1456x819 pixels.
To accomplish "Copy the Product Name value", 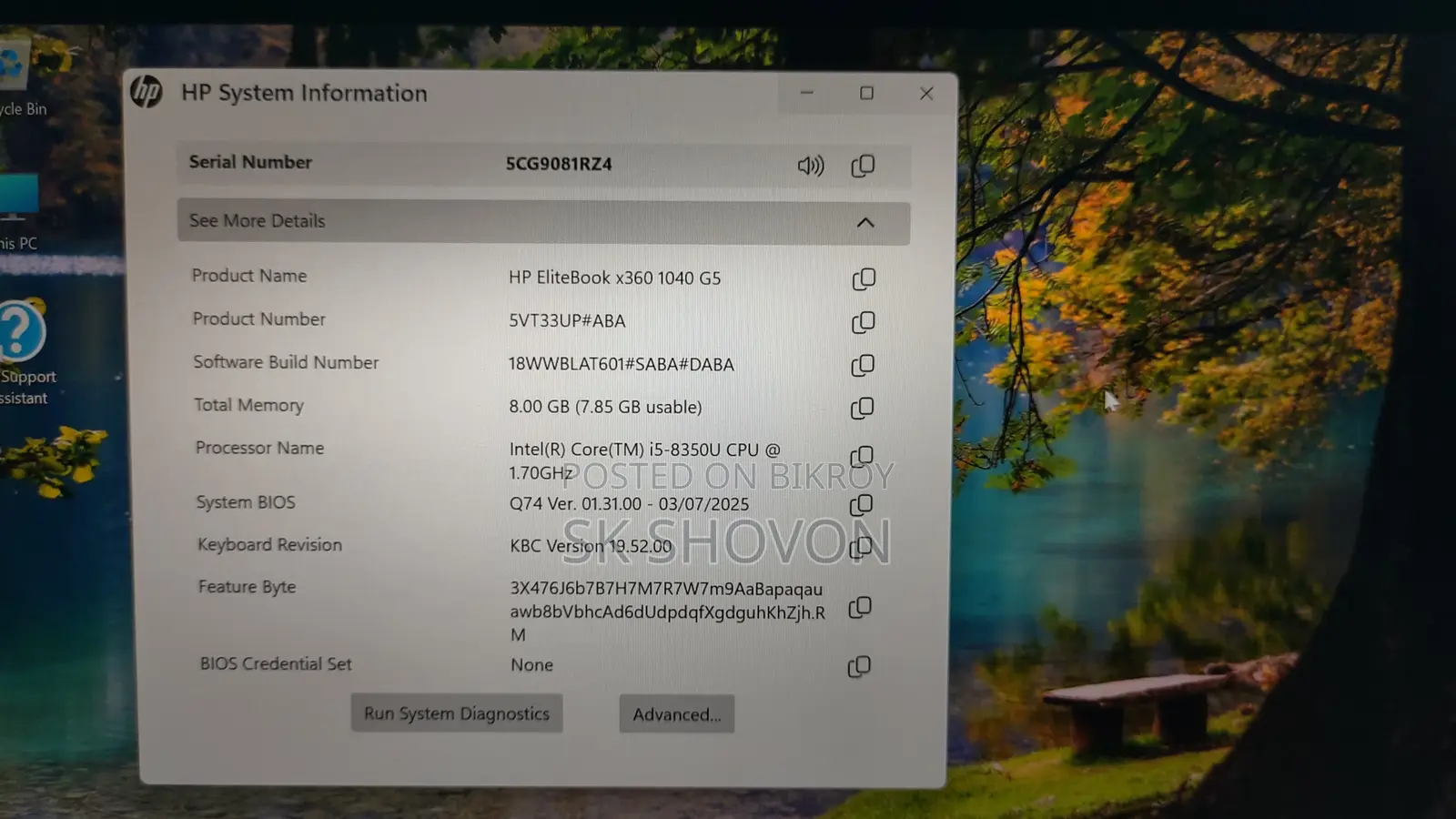I will pos(864,278).
